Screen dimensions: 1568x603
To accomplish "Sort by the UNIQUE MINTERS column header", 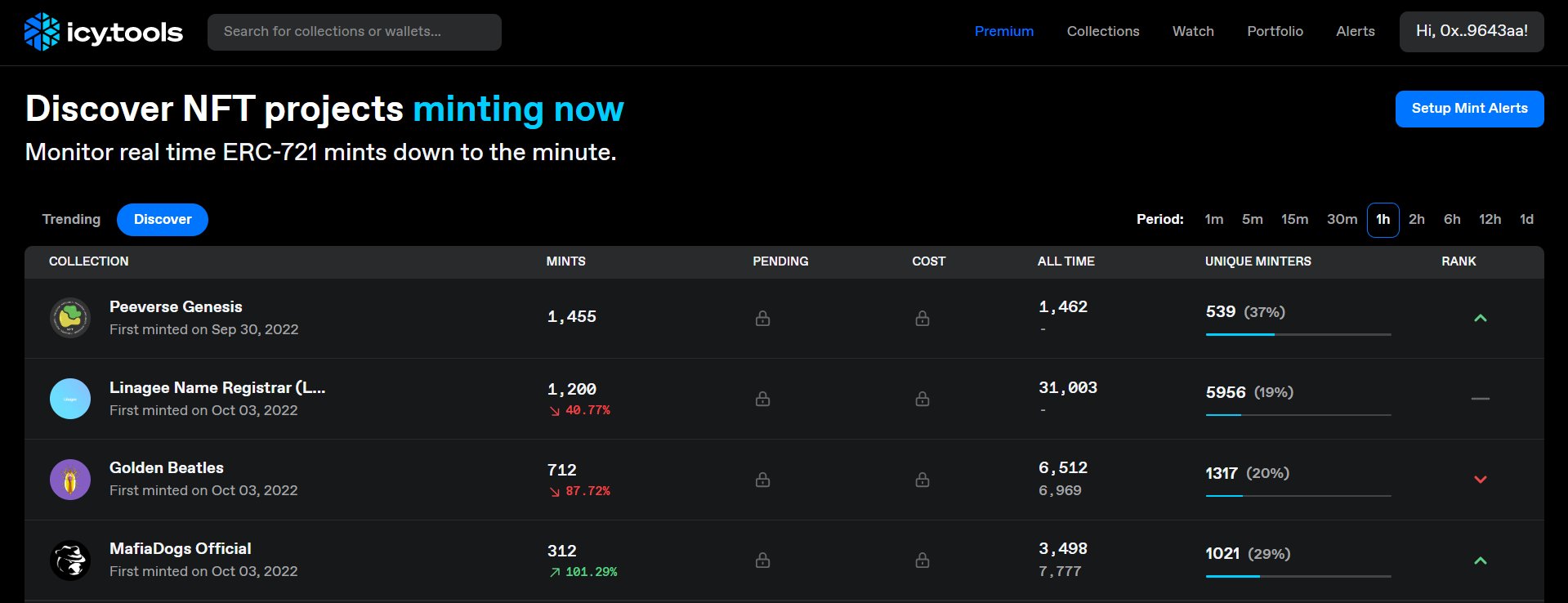I will click(x=1258, y=261).
